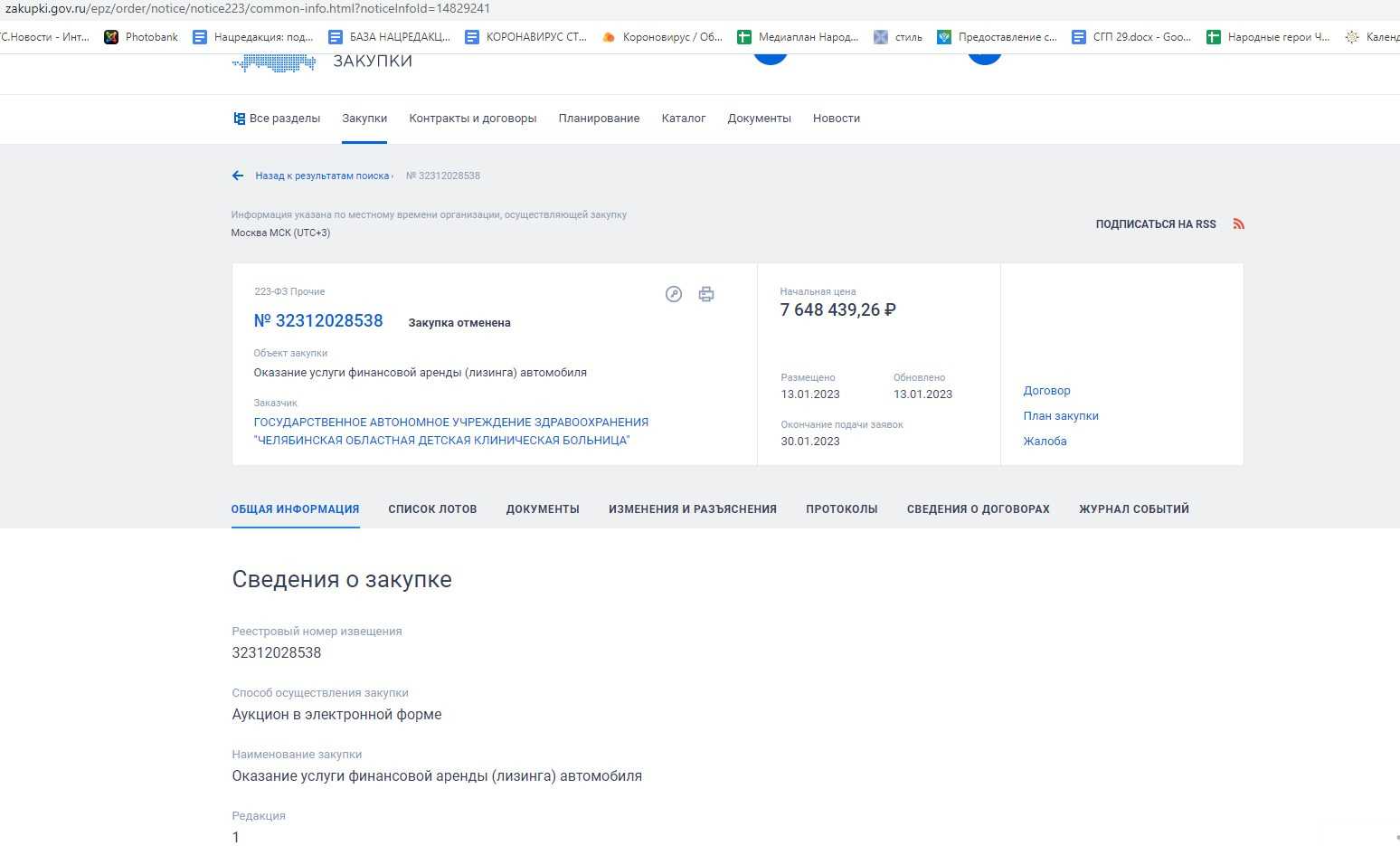Viewport: 1400px width, 846px height.
Task: Open the 'Медиаплан Народ...' bookmark
Action: [798, 37]
